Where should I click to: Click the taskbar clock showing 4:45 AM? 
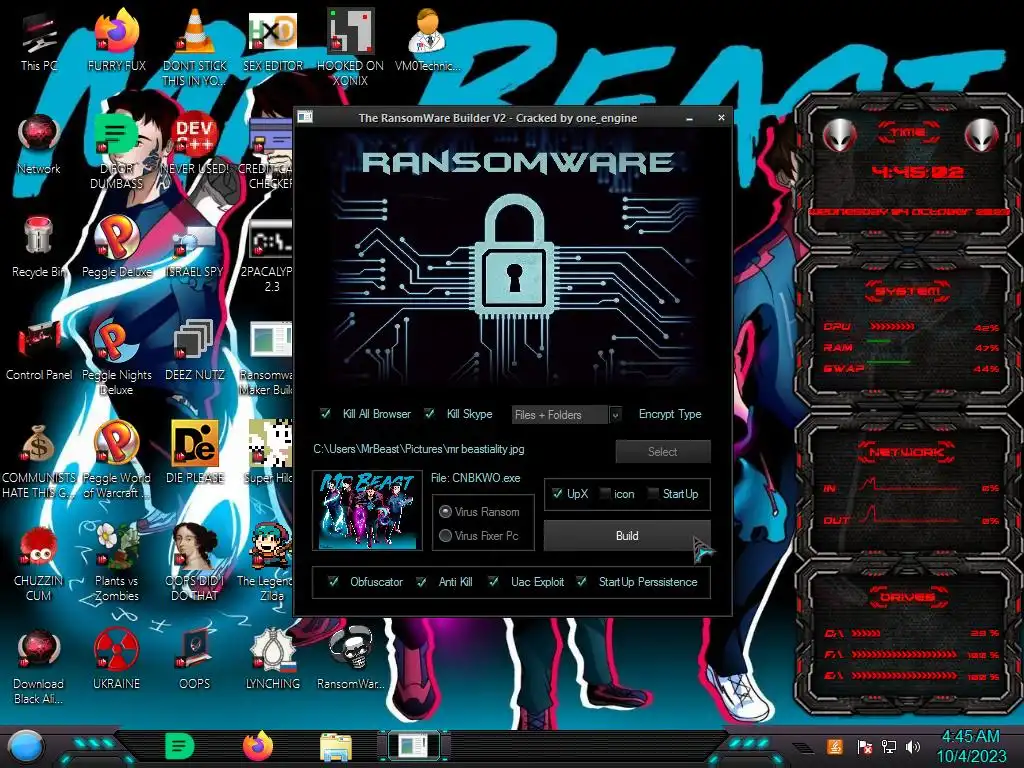coord(971,746)
